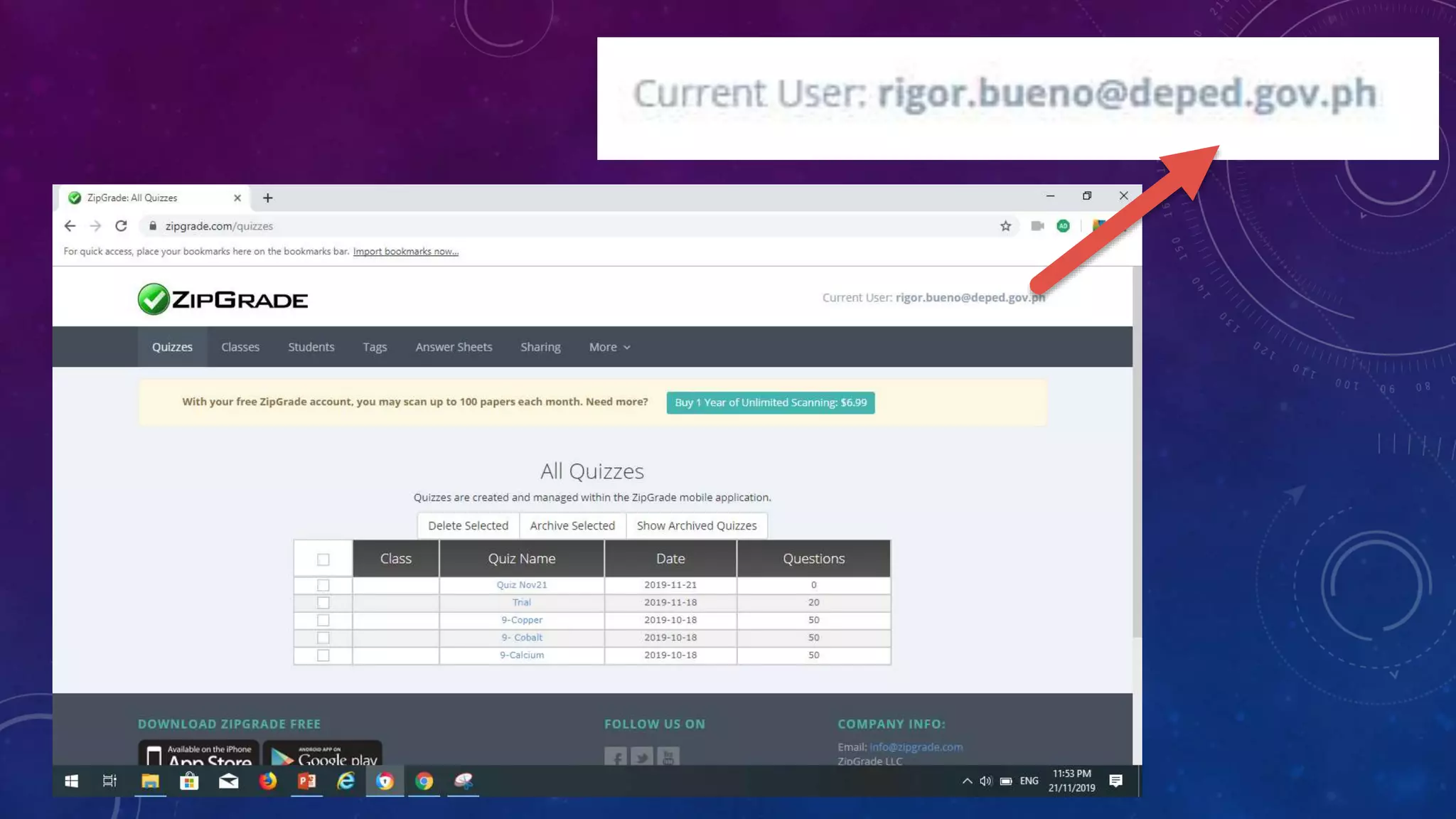The image size is (1456, 819).
Task: Open Windows Start menu
Action: coord(71,781)
